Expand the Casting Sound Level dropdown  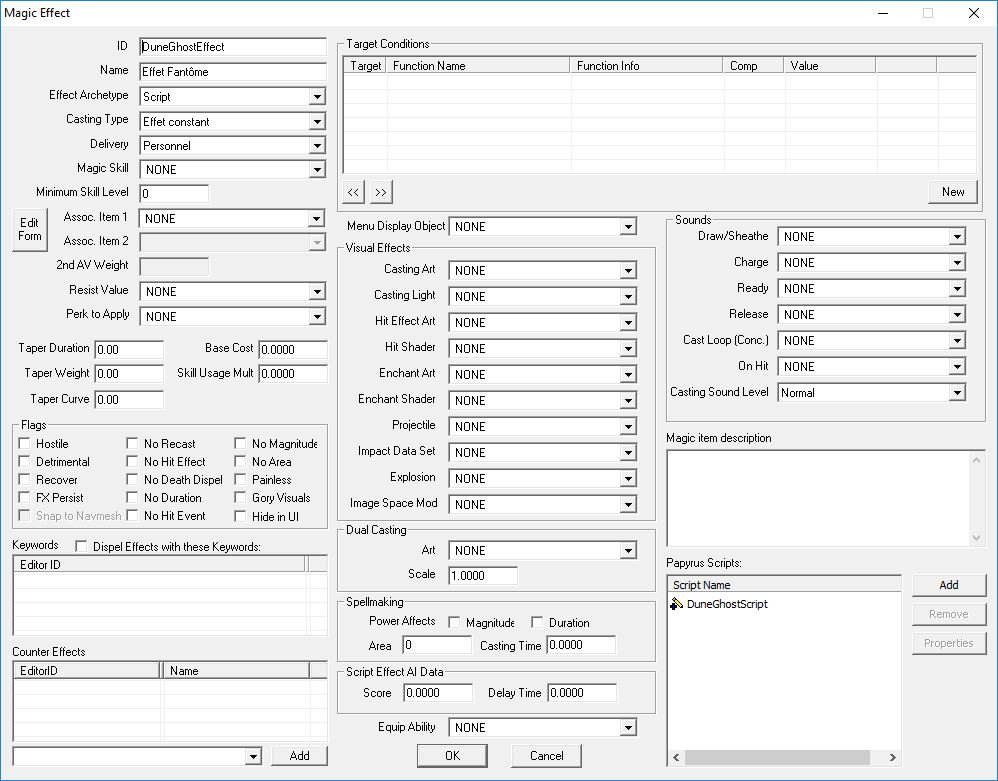point(957,393)
